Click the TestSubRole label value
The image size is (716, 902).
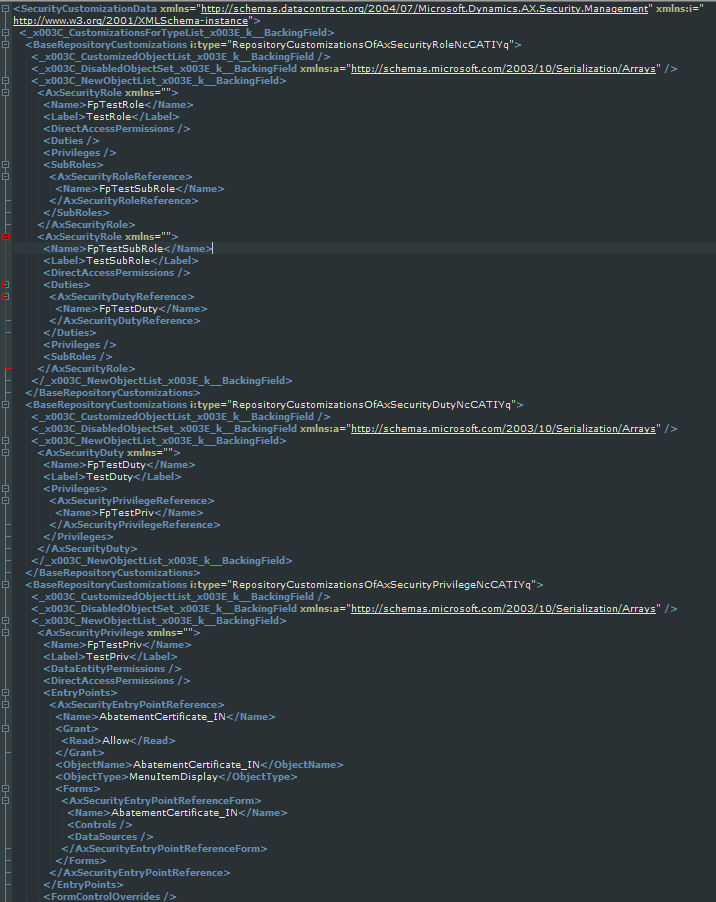coord(118,261)
